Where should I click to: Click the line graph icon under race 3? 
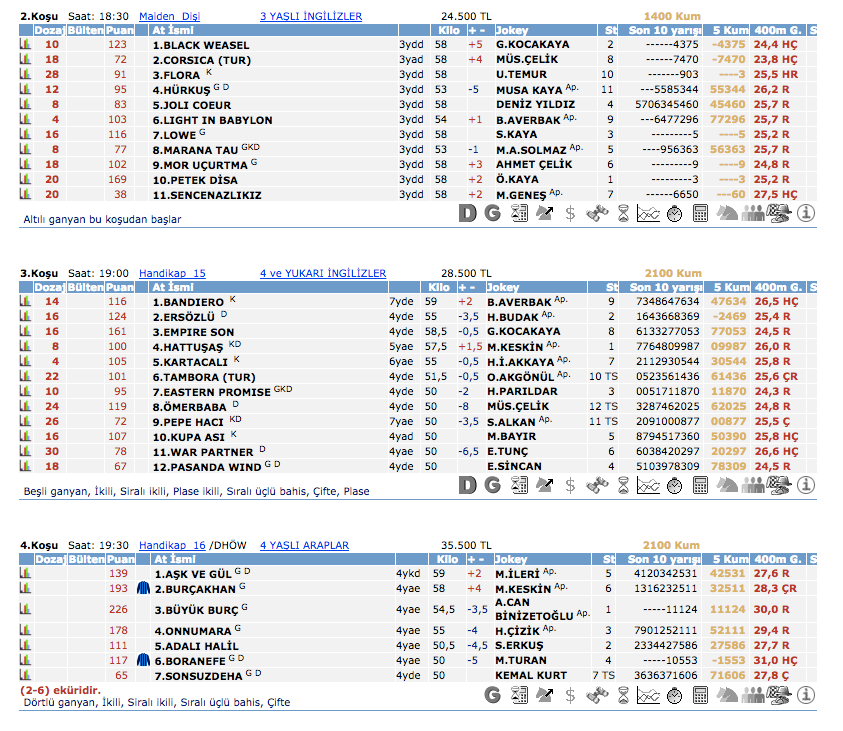click(648, 485)
